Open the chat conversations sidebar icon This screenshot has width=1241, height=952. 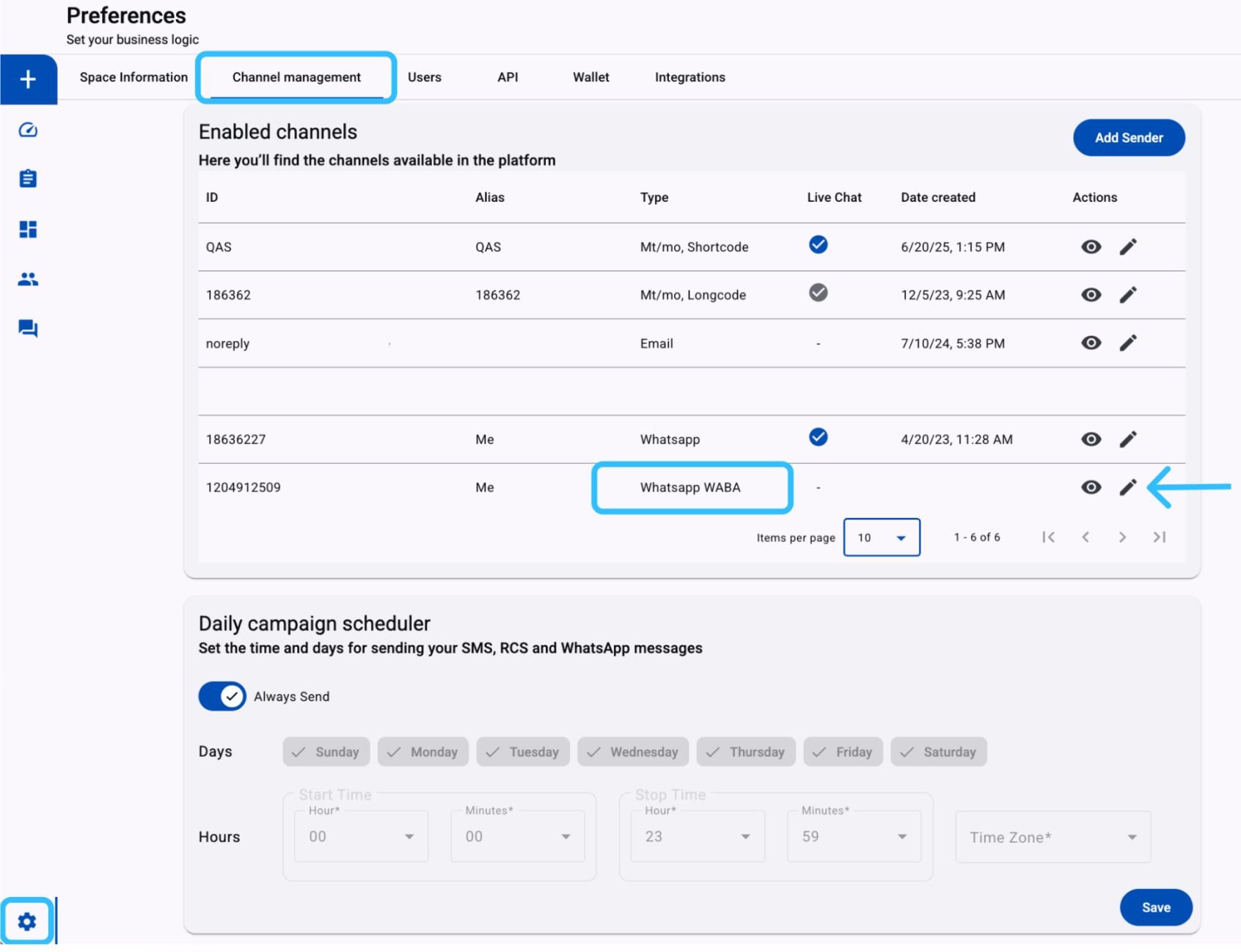(28, 328)
